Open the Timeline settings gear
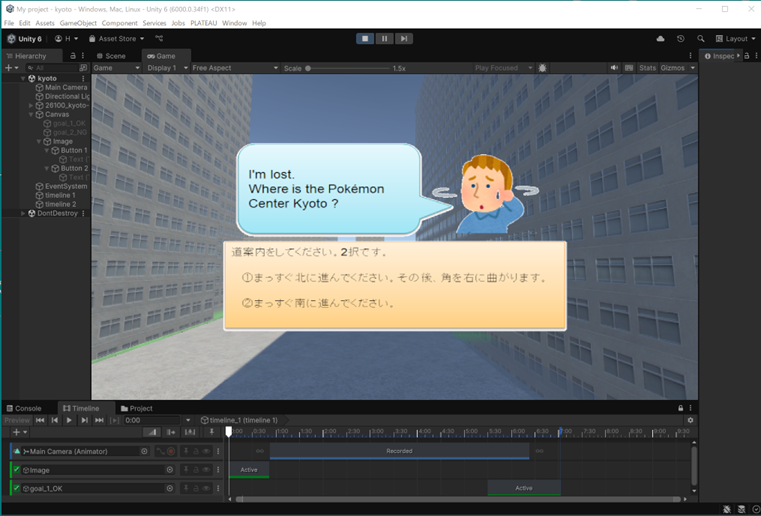 coord(691,420)
